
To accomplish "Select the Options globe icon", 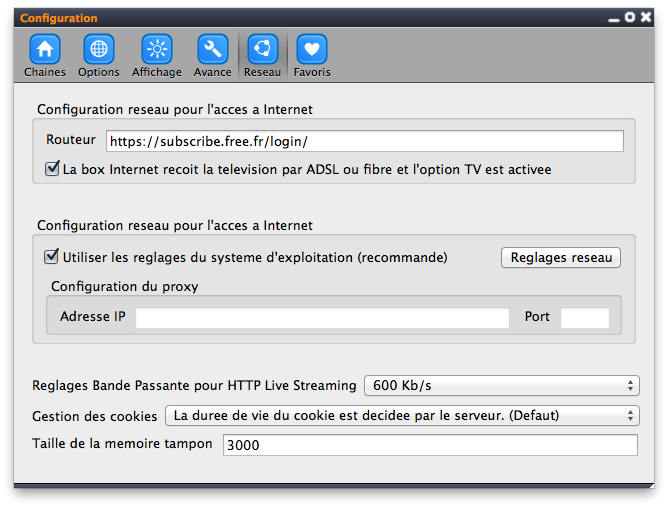I will coord(99,49).
